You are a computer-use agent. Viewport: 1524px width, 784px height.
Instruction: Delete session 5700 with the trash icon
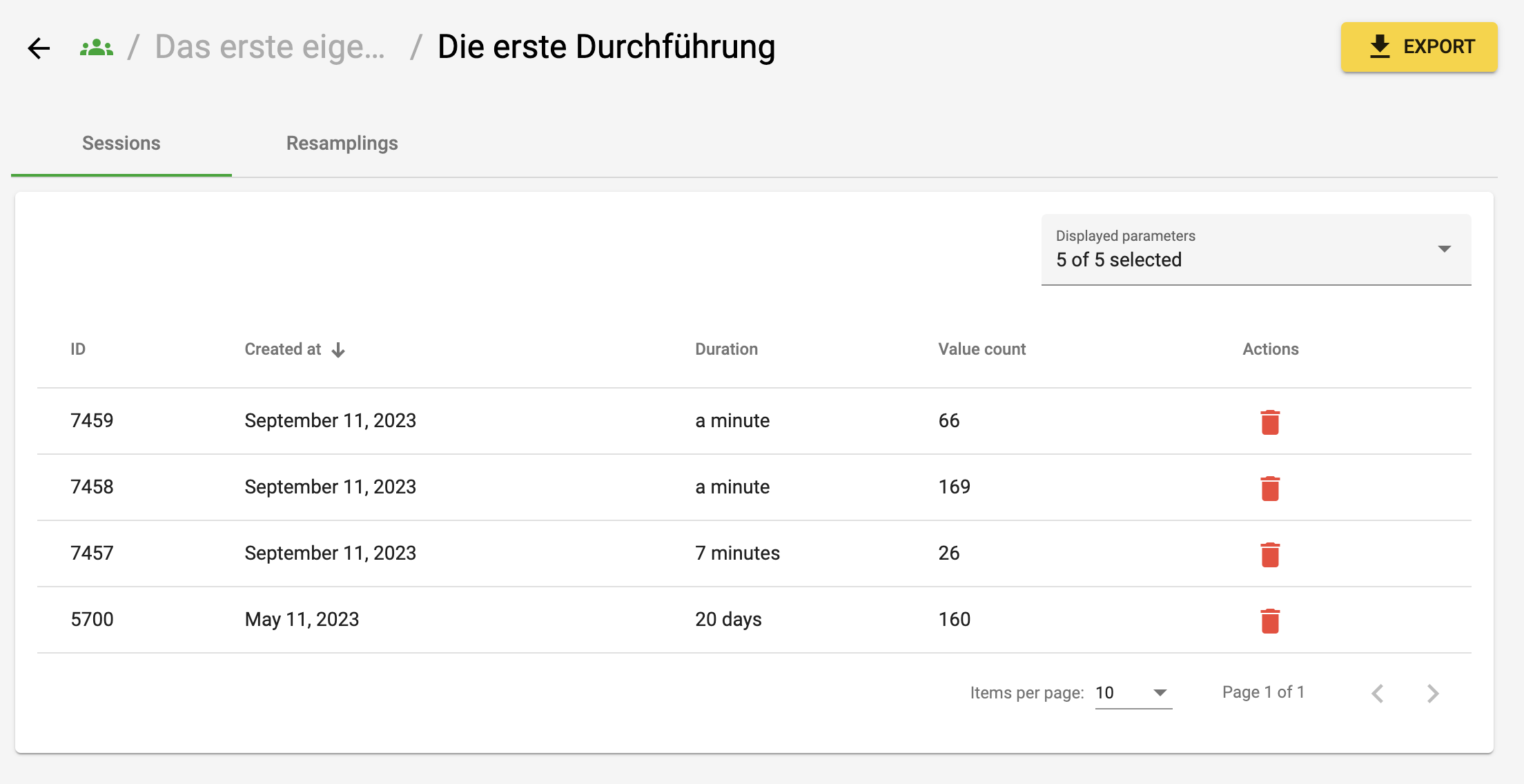click(1270, 620)
